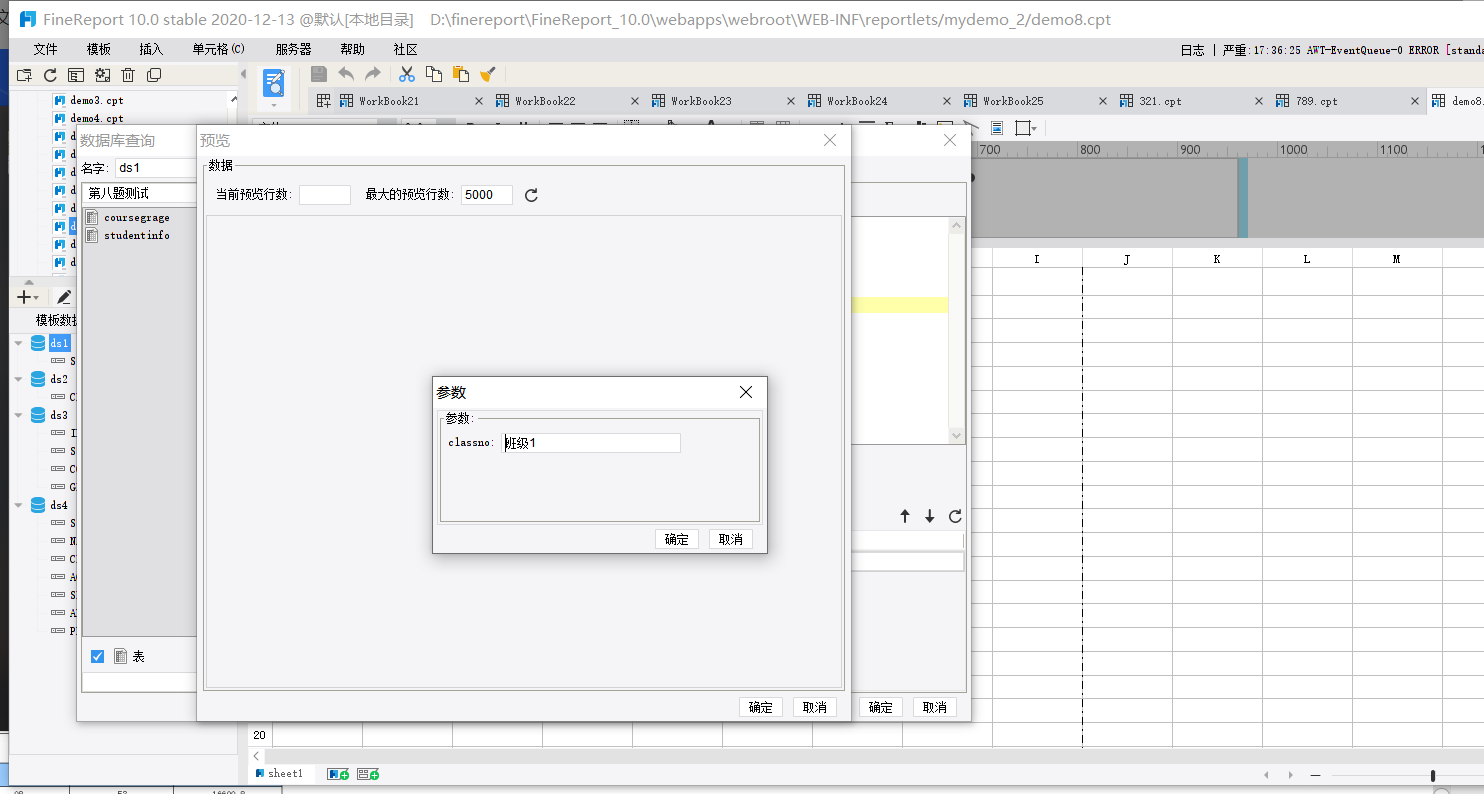This screenshot has height=794, width=1484.
Task: Click the move up arrow icon
Action: [905, 516]
